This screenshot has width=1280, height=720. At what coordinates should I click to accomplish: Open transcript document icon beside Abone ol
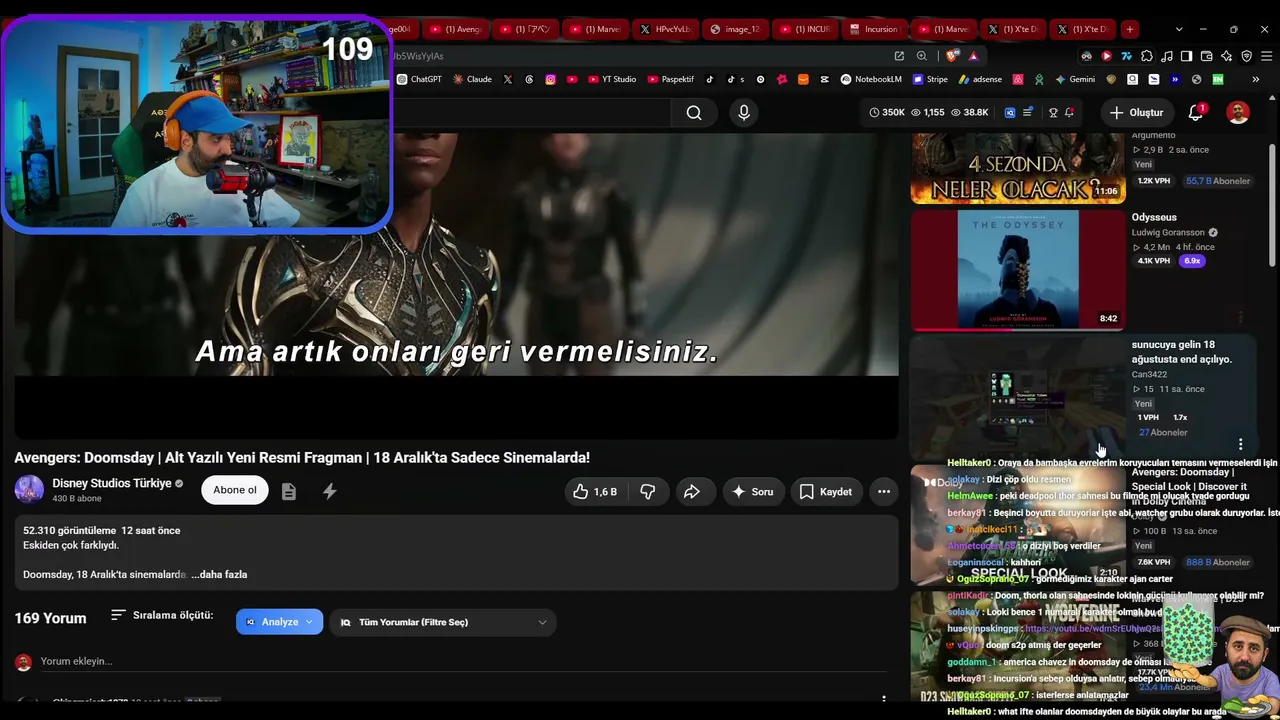[x=289, y=491]
